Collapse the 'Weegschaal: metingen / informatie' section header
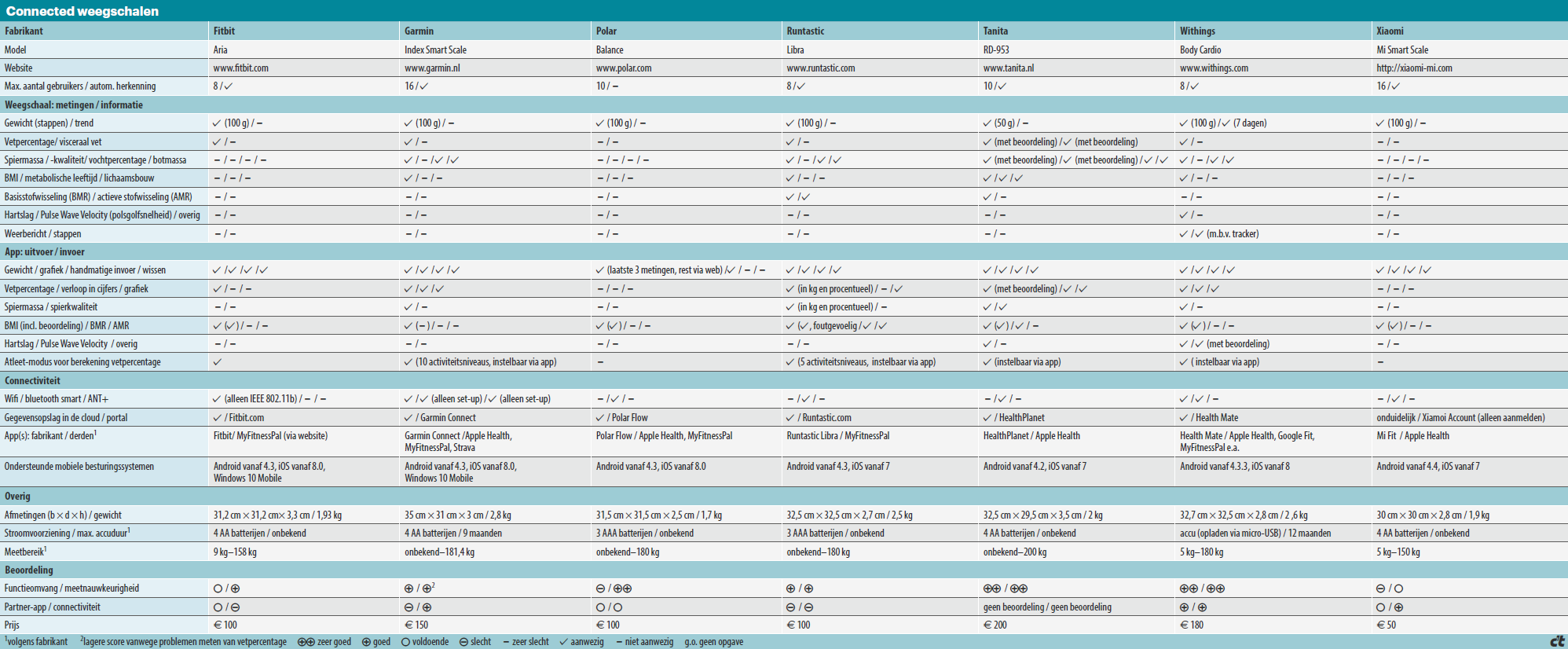1568x649 pixels. tap(74, 104)
